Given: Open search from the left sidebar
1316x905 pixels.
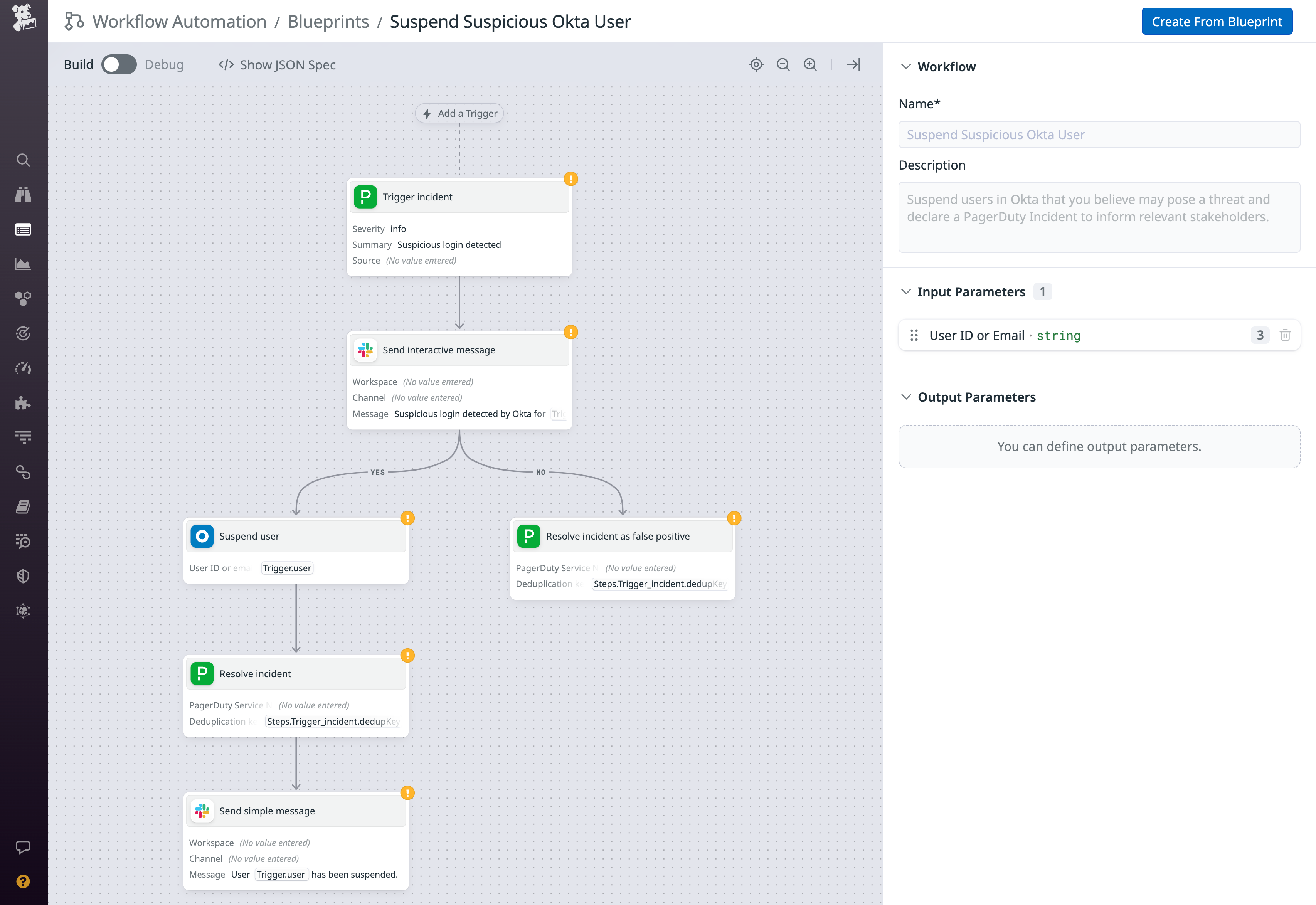Looking at the screenshot, I should 23,160.
